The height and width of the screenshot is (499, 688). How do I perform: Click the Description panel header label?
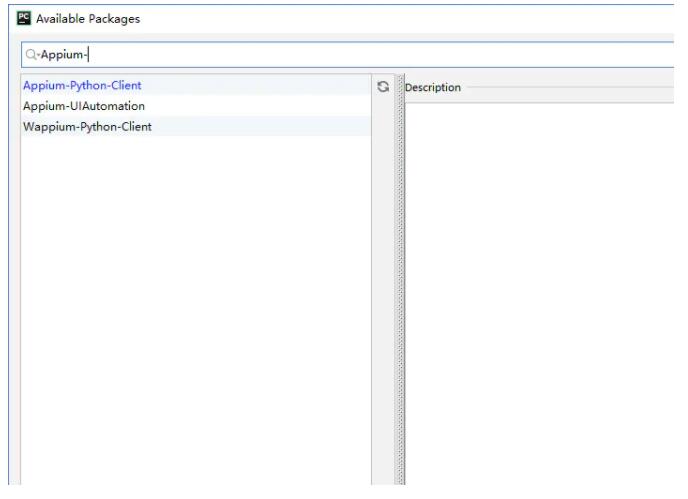[433, 88]
